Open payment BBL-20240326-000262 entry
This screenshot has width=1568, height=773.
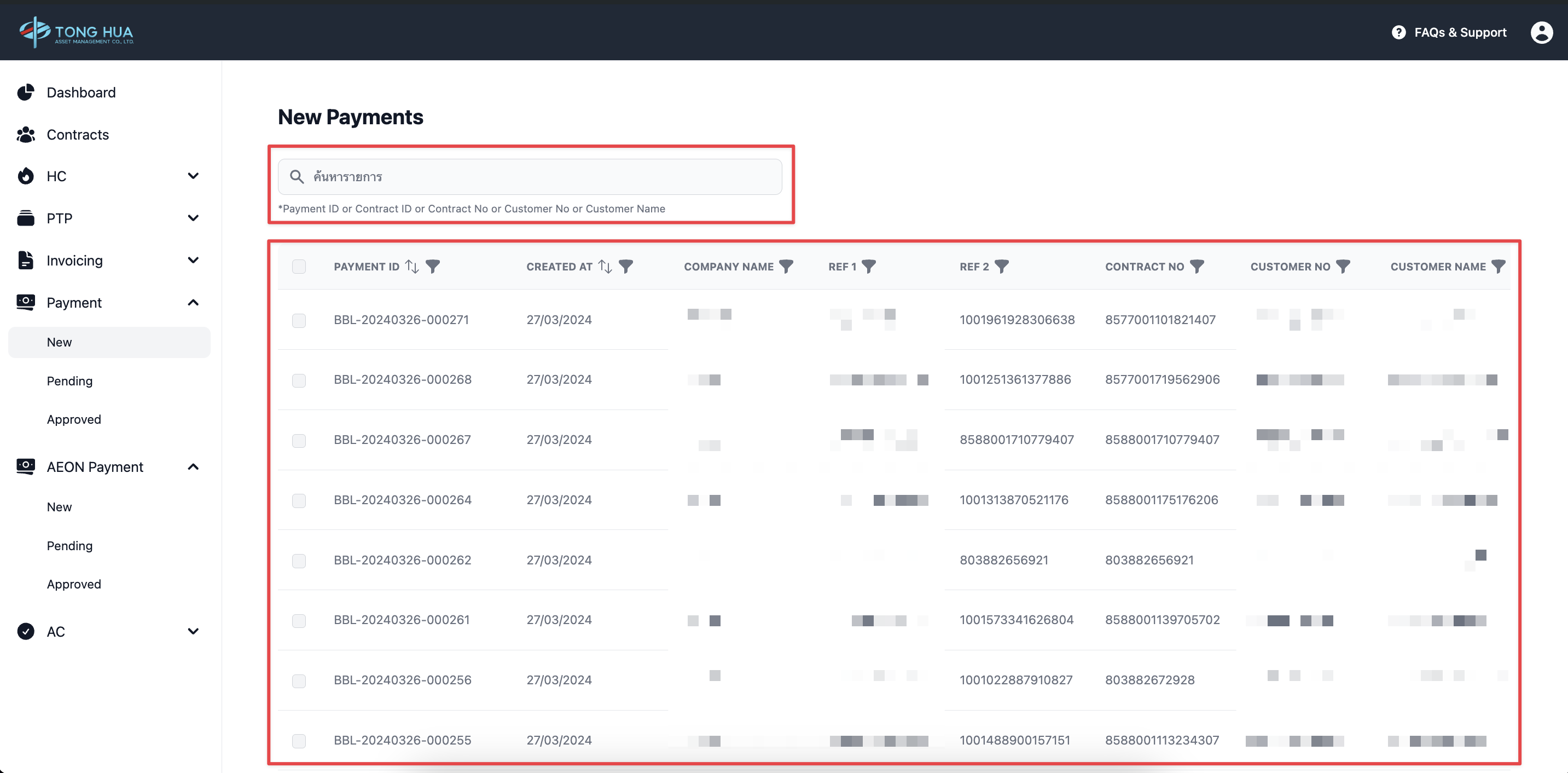[402, 560]
